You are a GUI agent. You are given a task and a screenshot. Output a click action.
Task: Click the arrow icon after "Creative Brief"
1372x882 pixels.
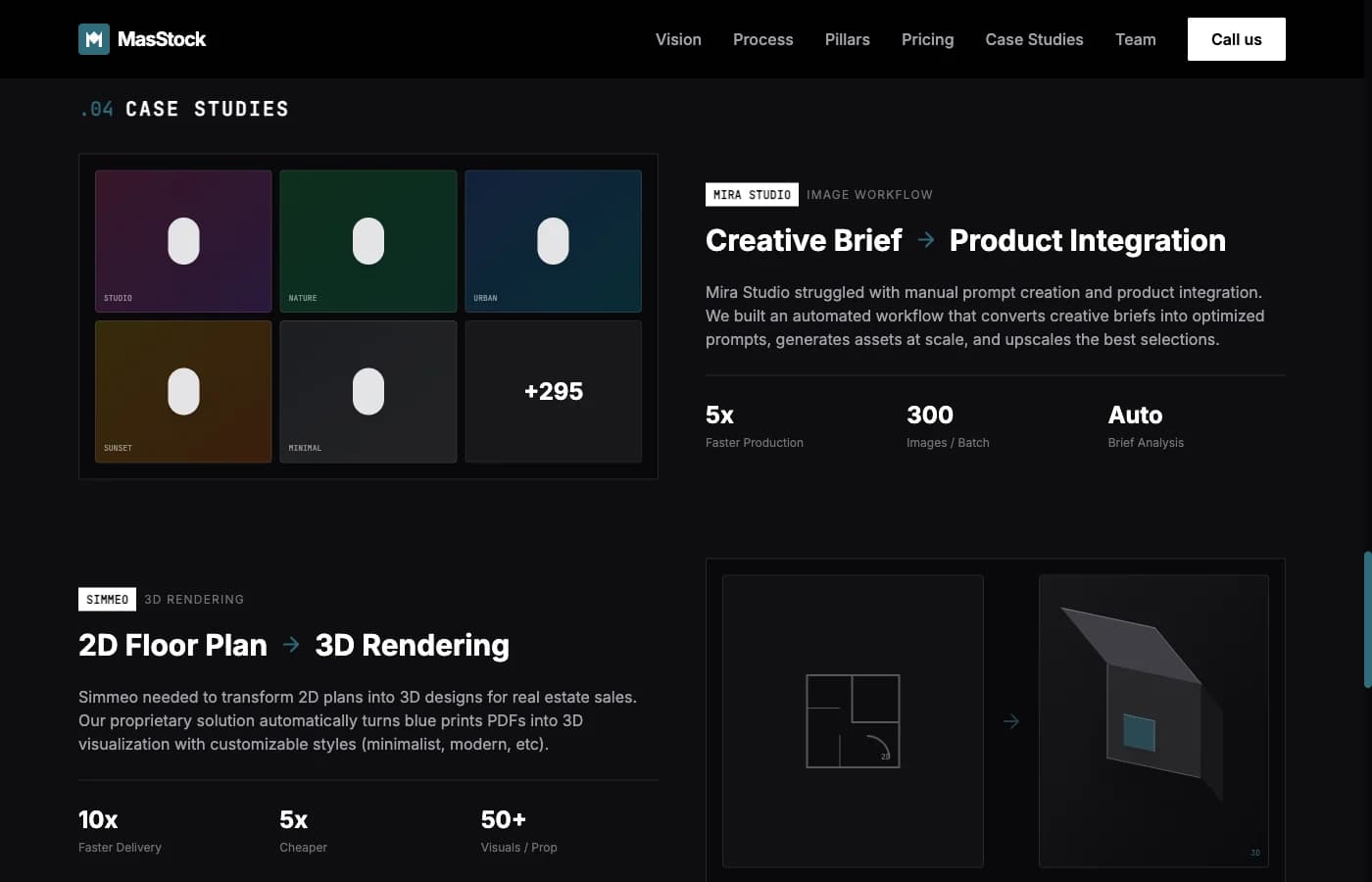(x=925, y=239)
